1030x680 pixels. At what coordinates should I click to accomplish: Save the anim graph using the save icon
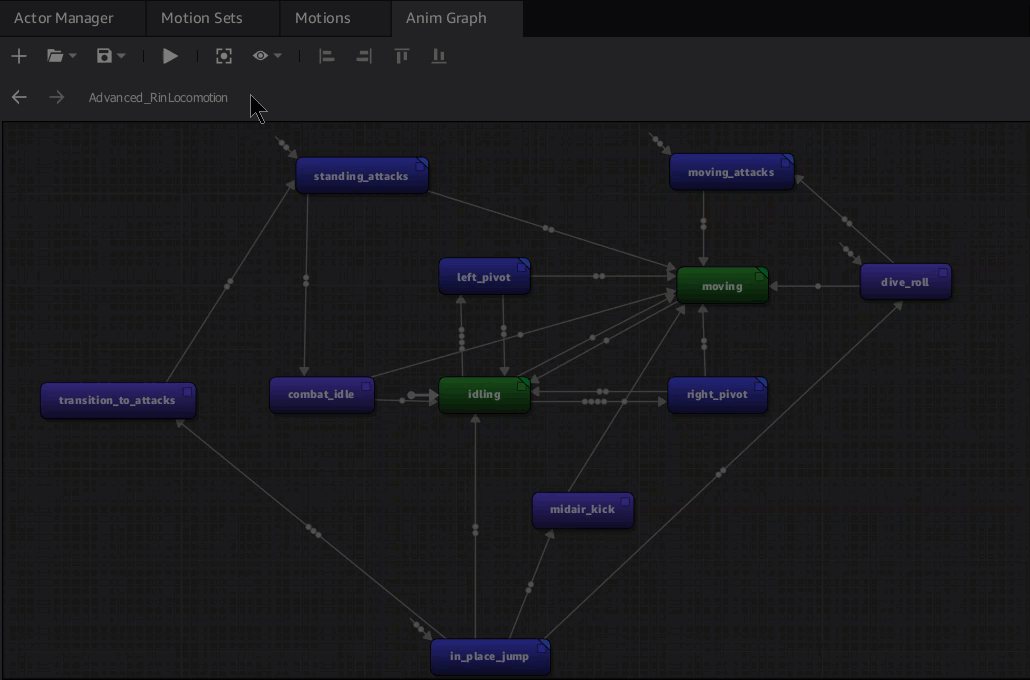(105, 56)
